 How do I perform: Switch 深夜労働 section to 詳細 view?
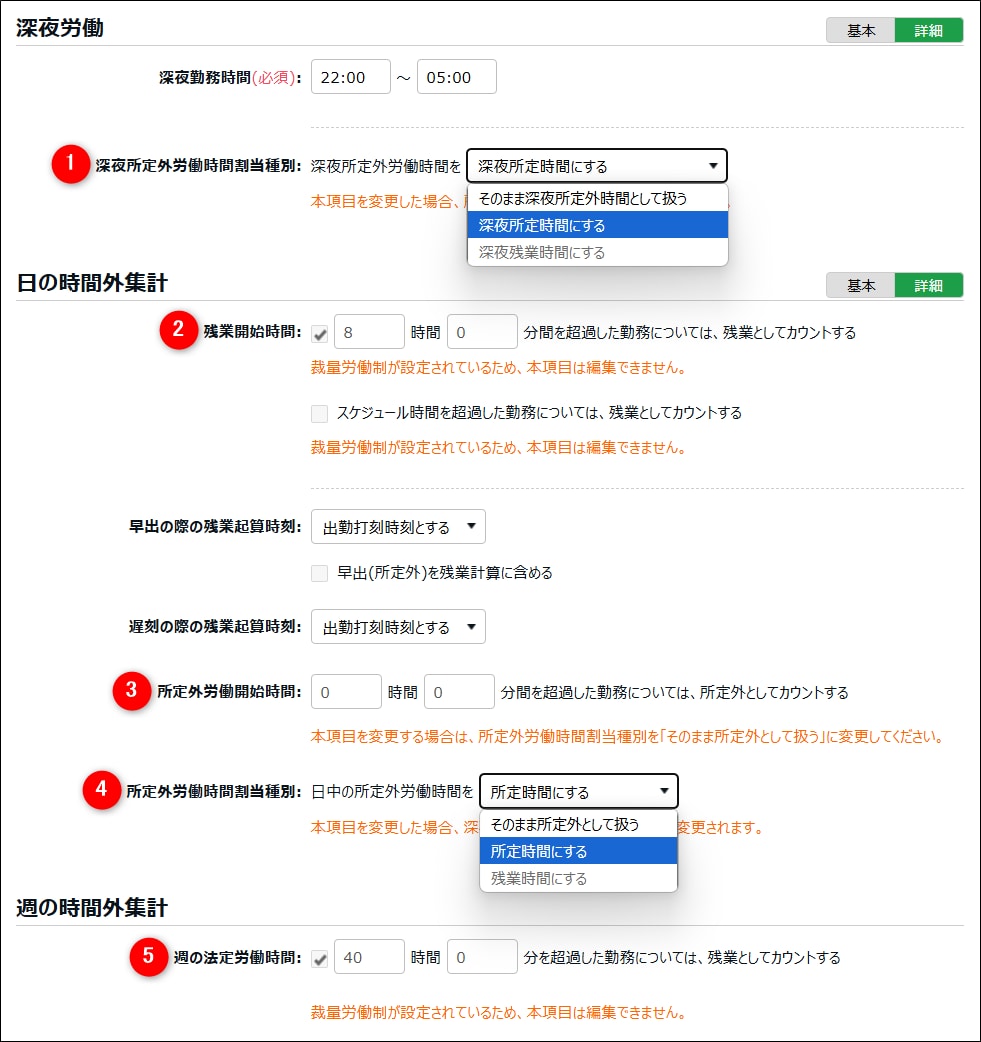click(928, 31)
